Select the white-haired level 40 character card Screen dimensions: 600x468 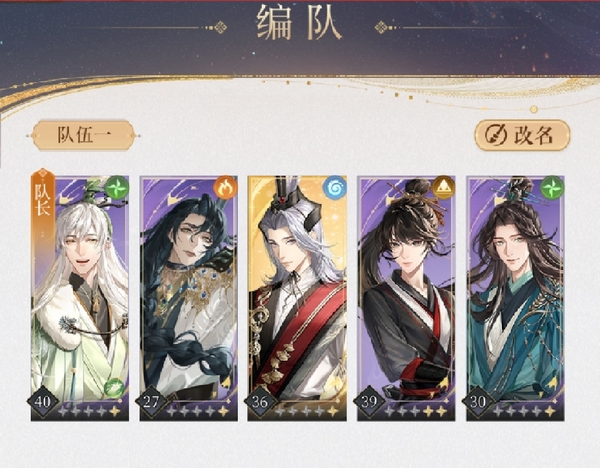[80, 298]
